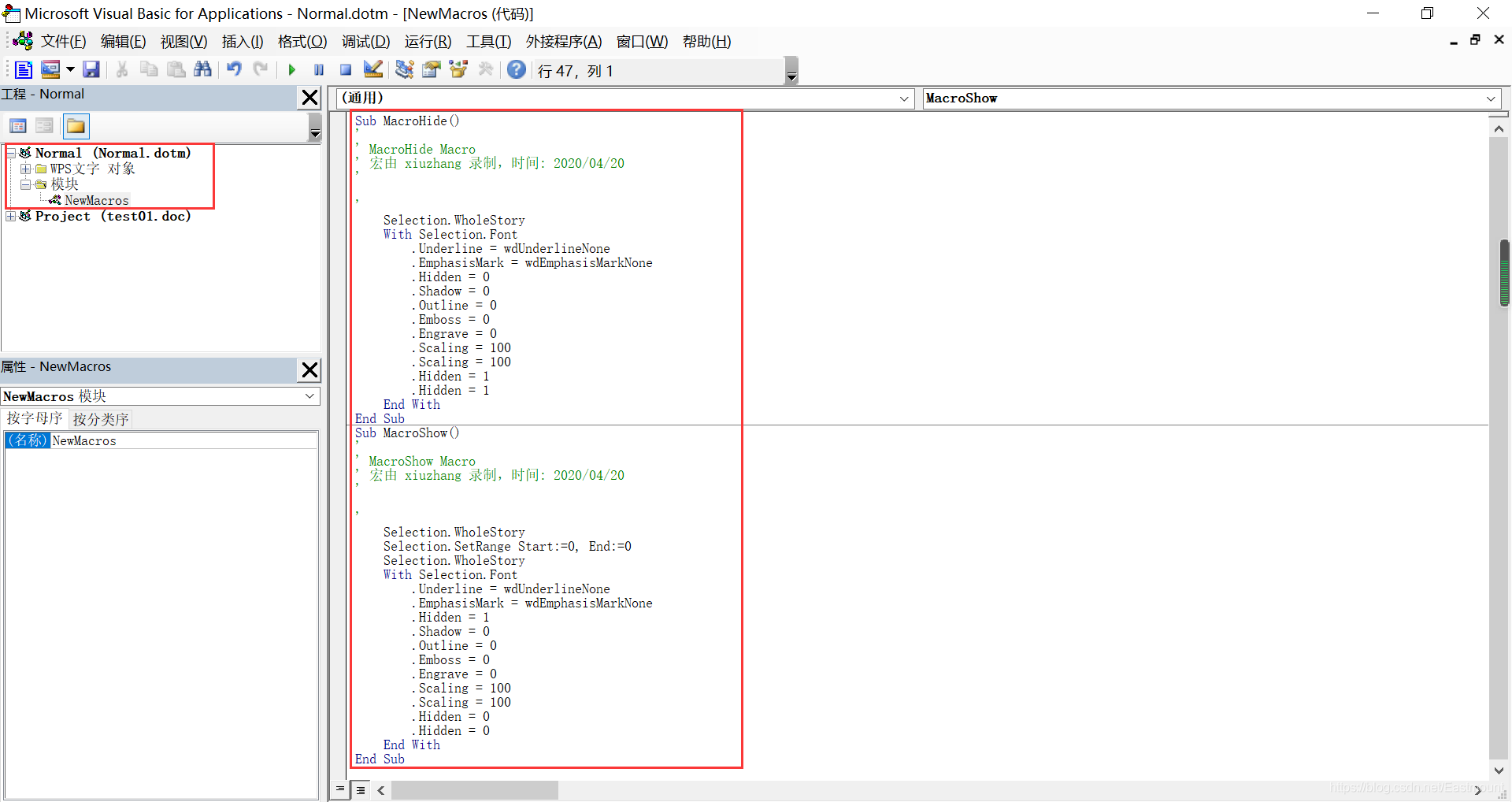Click the View Code icon in project panel

[x=18, y=126]
